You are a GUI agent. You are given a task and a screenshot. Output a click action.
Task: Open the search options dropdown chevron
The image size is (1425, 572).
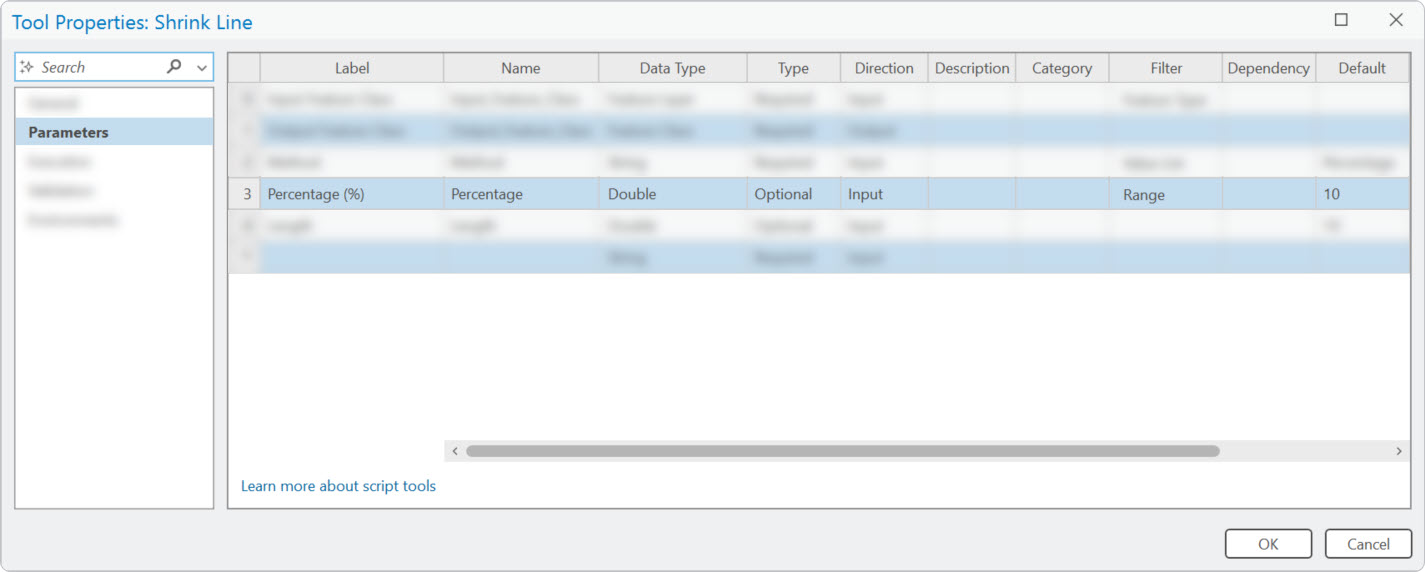[x=202, y=68]
